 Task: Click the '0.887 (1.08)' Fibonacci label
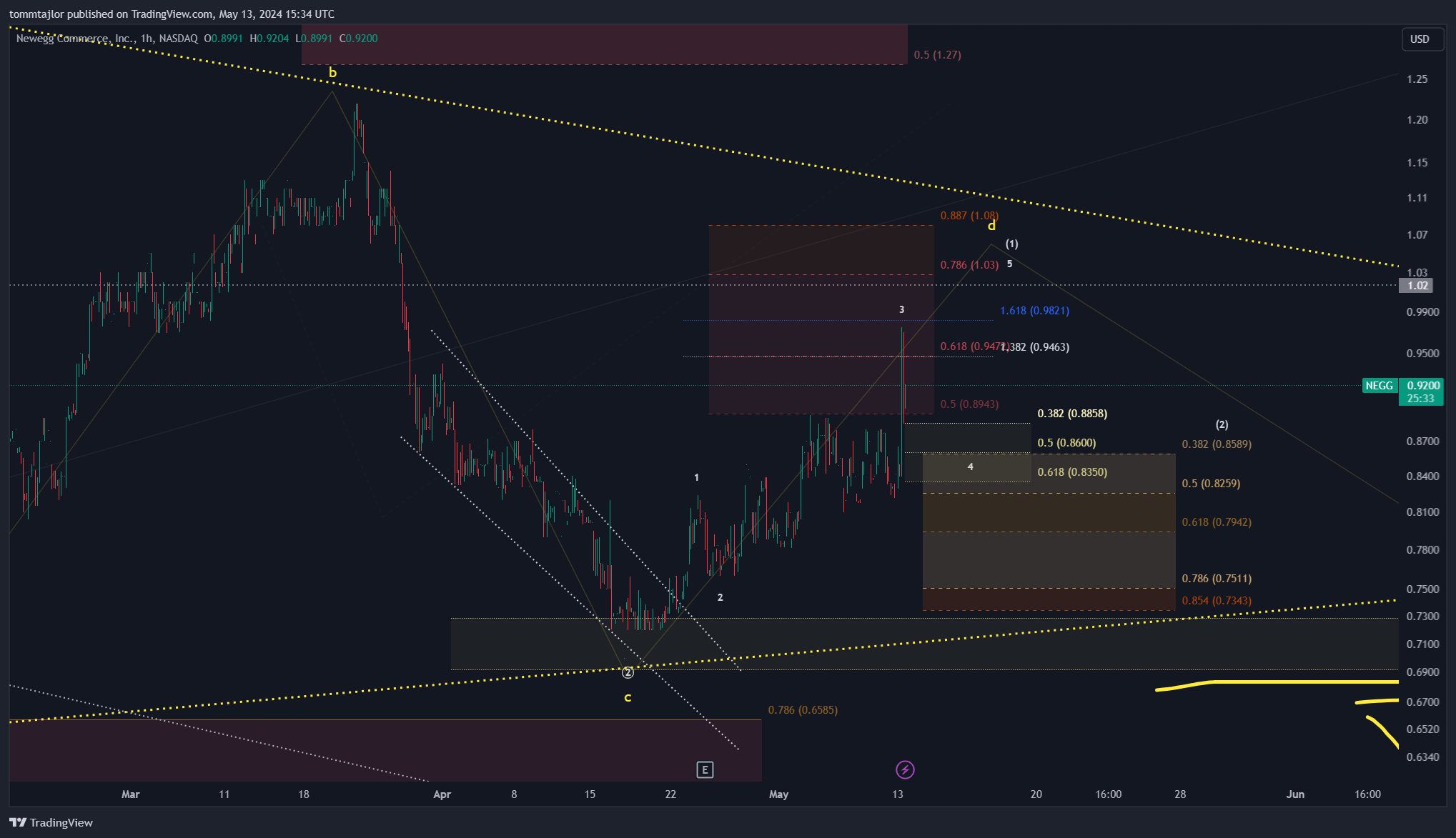[969, 216]
